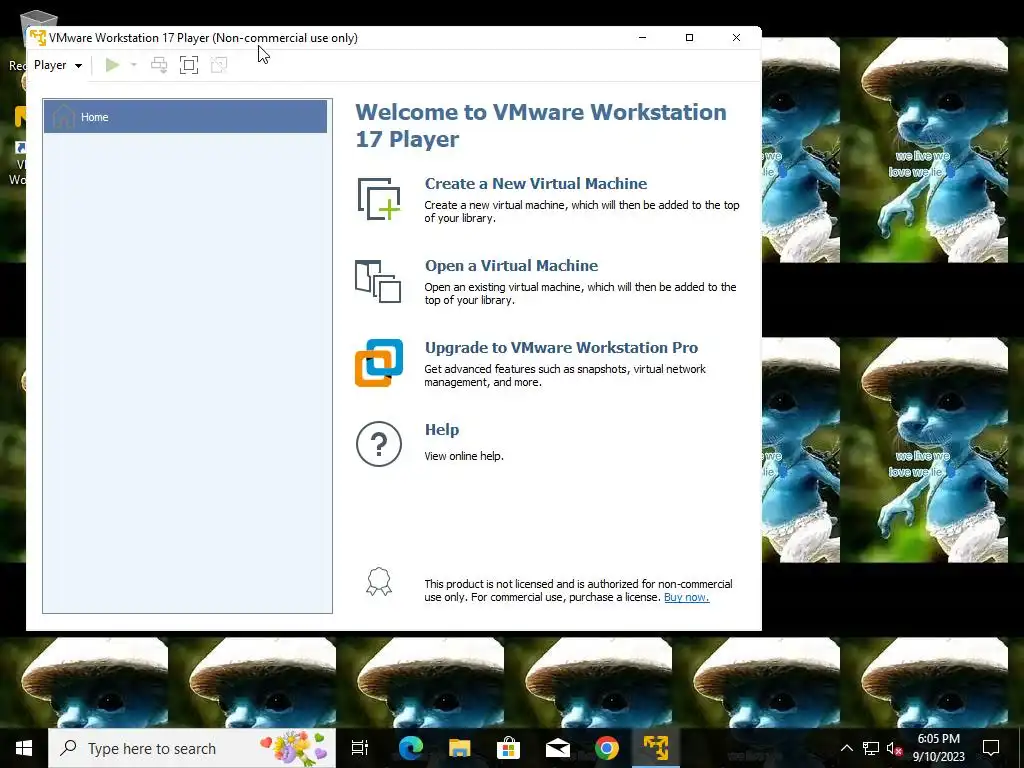Minimize the VMware Player window

point(643,38)
